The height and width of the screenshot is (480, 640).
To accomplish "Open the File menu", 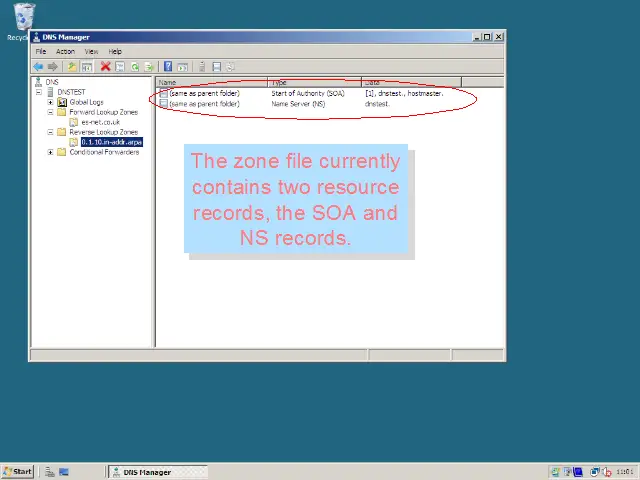I will point(41,51).
